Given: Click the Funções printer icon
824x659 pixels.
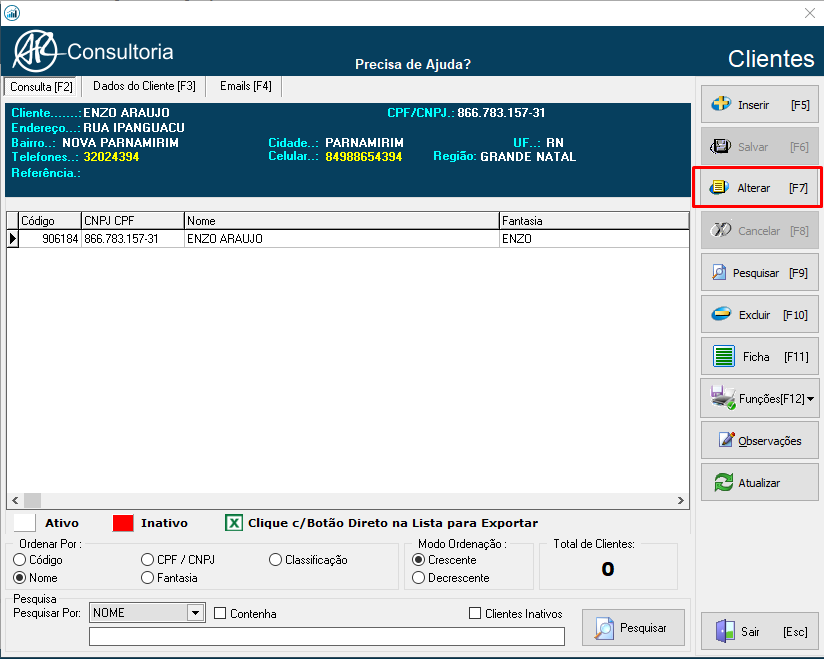Looking at the screenshot, I should click(723, 397).
